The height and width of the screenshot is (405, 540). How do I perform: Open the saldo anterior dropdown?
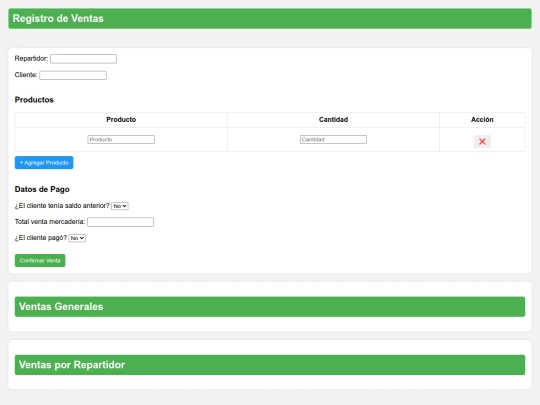click(x=120, y=206)
